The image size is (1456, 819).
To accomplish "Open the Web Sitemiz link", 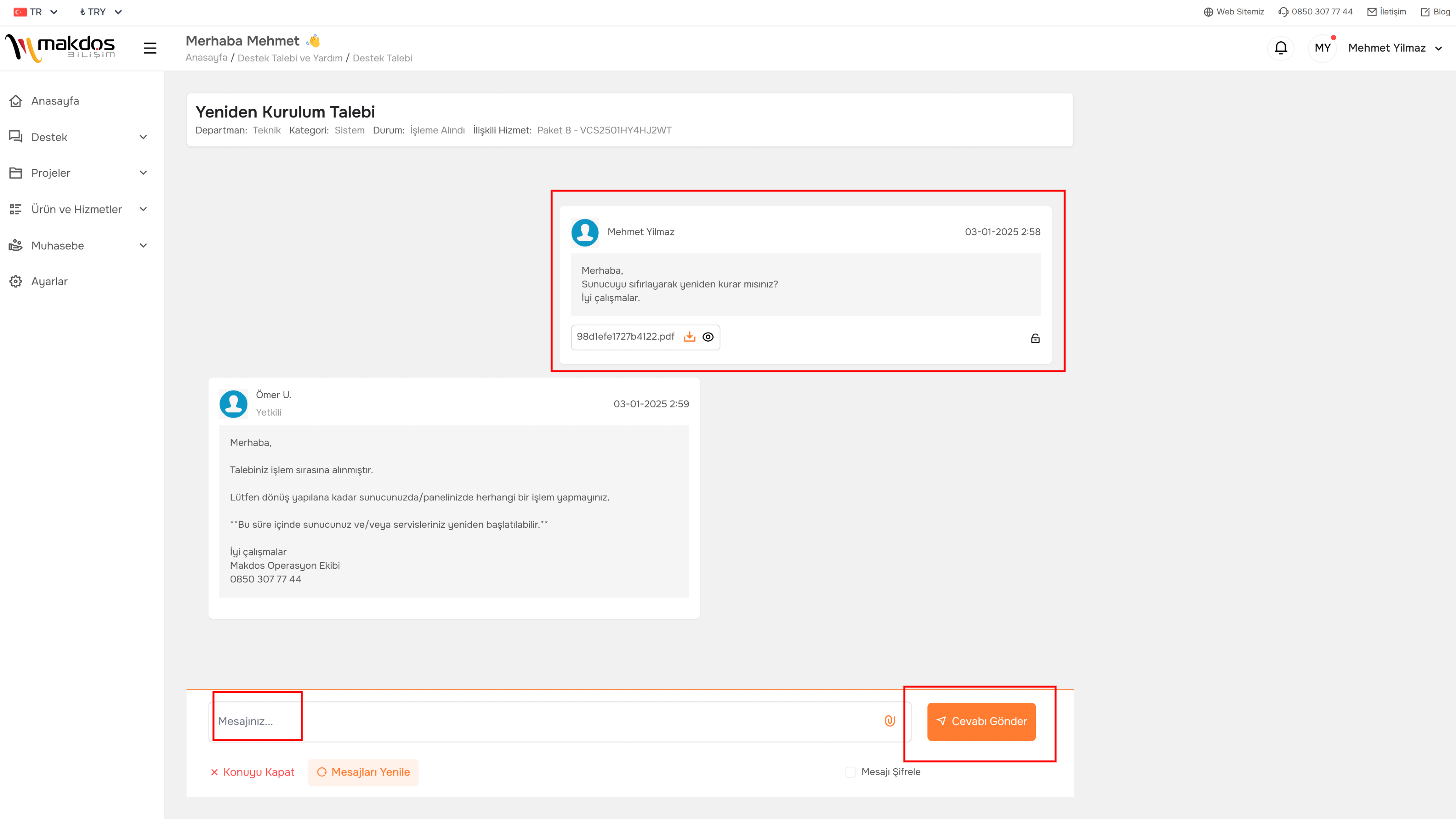I will (x=1234, y=12).
